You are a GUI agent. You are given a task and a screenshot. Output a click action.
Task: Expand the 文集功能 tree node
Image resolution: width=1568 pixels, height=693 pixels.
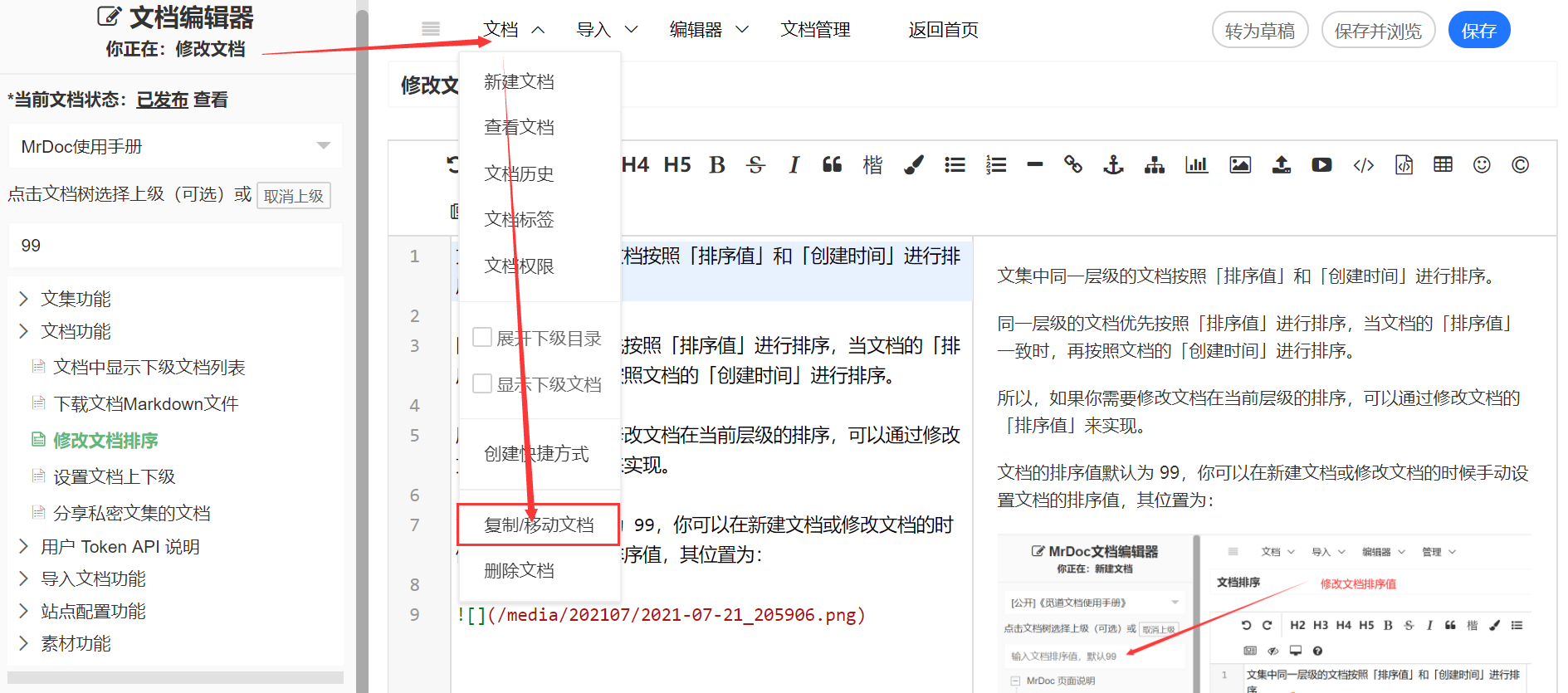tap(24, 299)
